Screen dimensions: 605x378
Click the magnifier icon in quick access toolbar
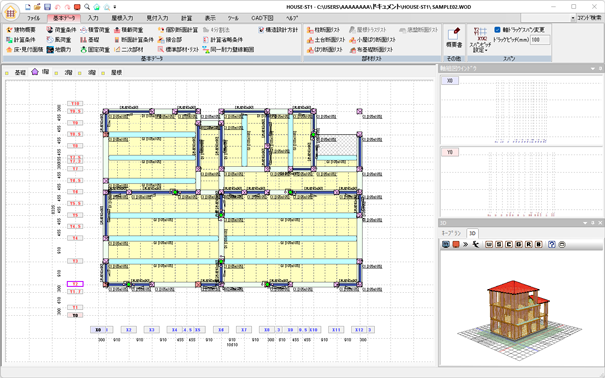87,7
